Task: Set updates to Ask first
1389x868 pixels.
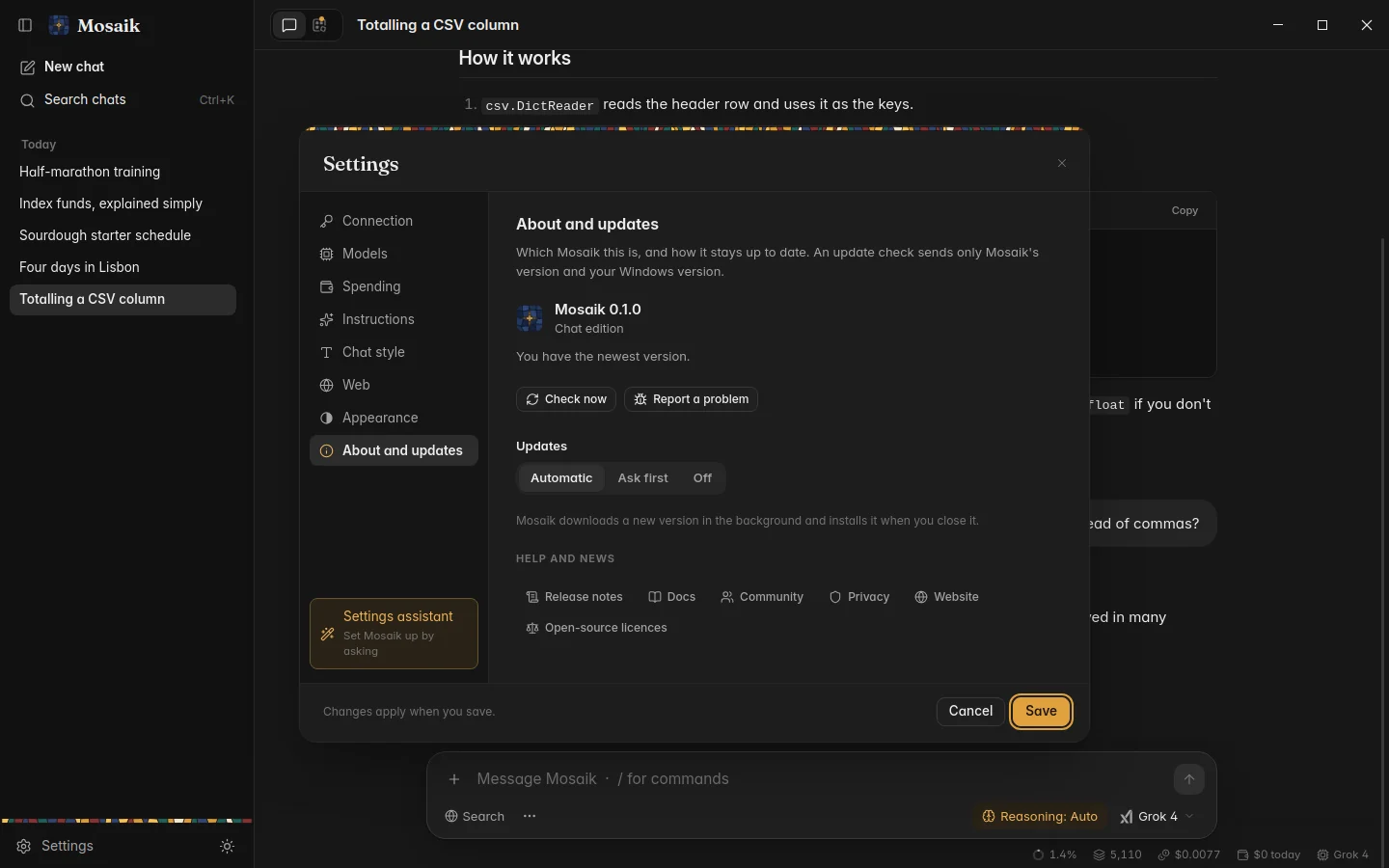Action: pos(642,478)
